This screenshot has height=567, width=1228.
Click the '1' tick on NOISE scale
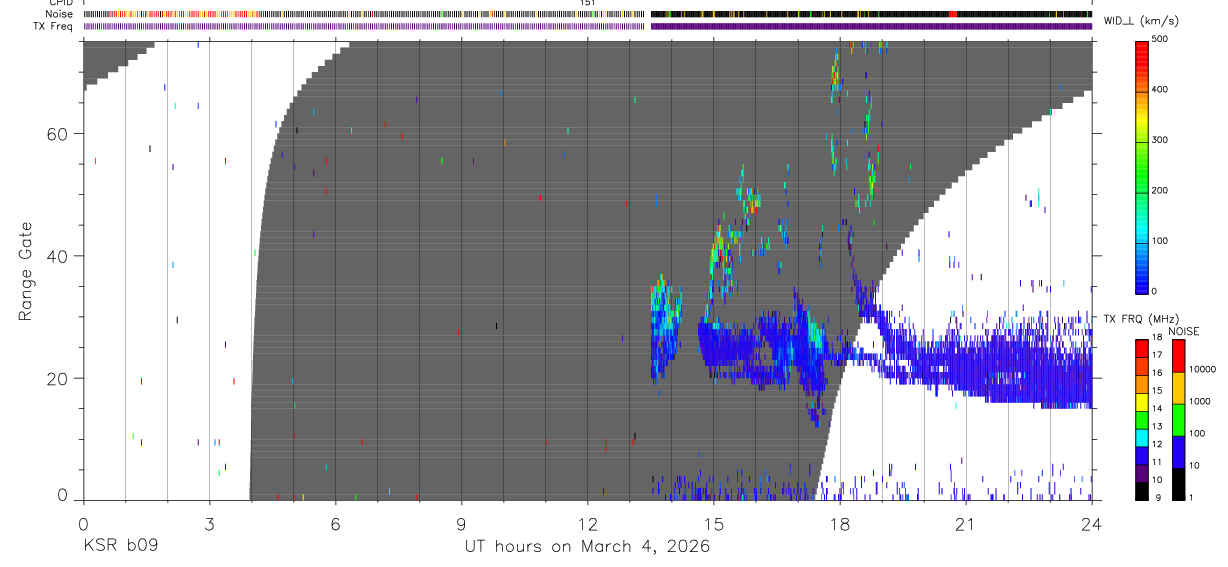click(1192, 498)
